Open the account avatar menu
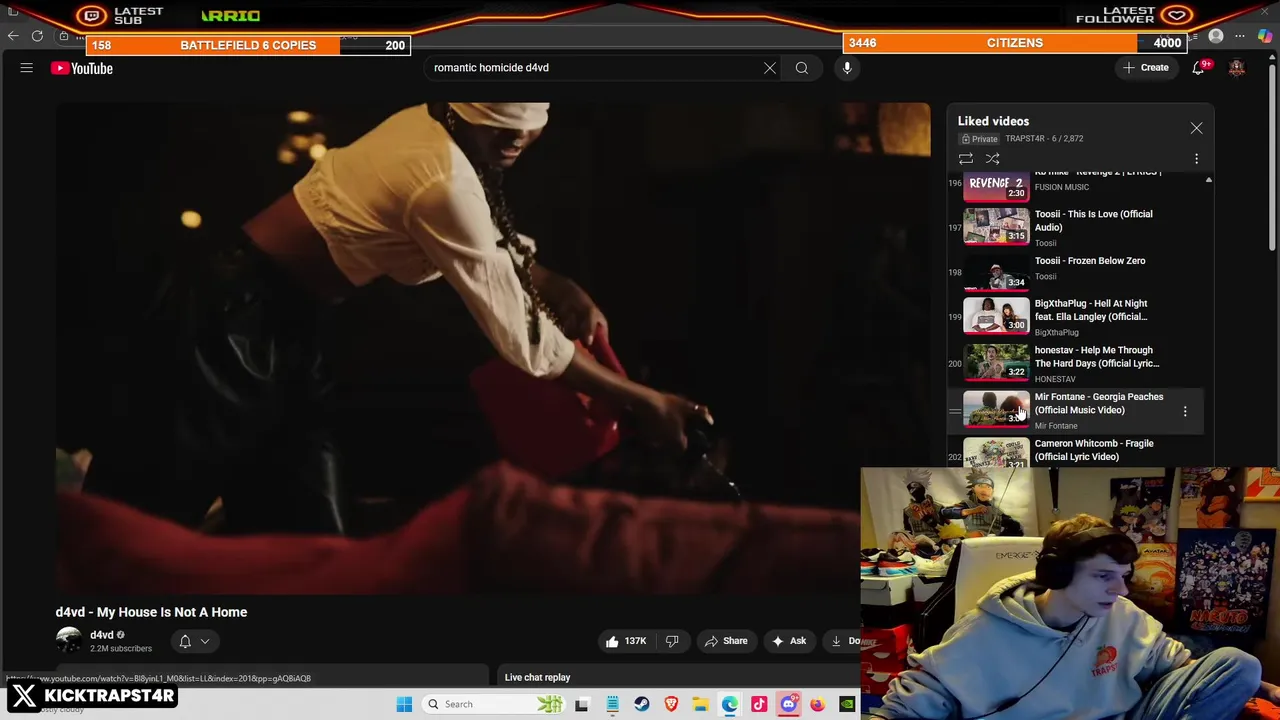 tap(1237, 68)
